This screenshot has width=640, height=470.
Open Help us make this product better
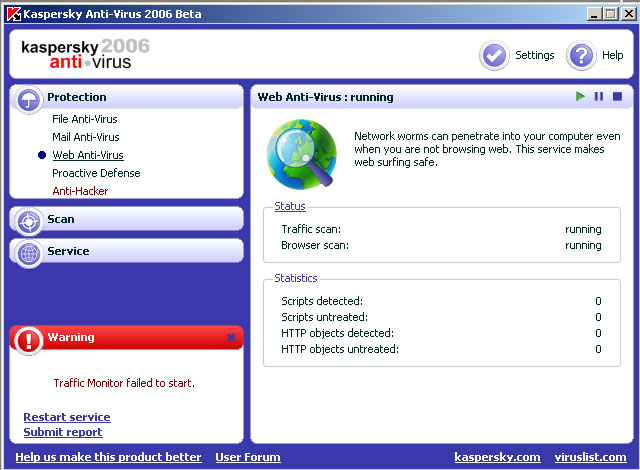point(108,457)
